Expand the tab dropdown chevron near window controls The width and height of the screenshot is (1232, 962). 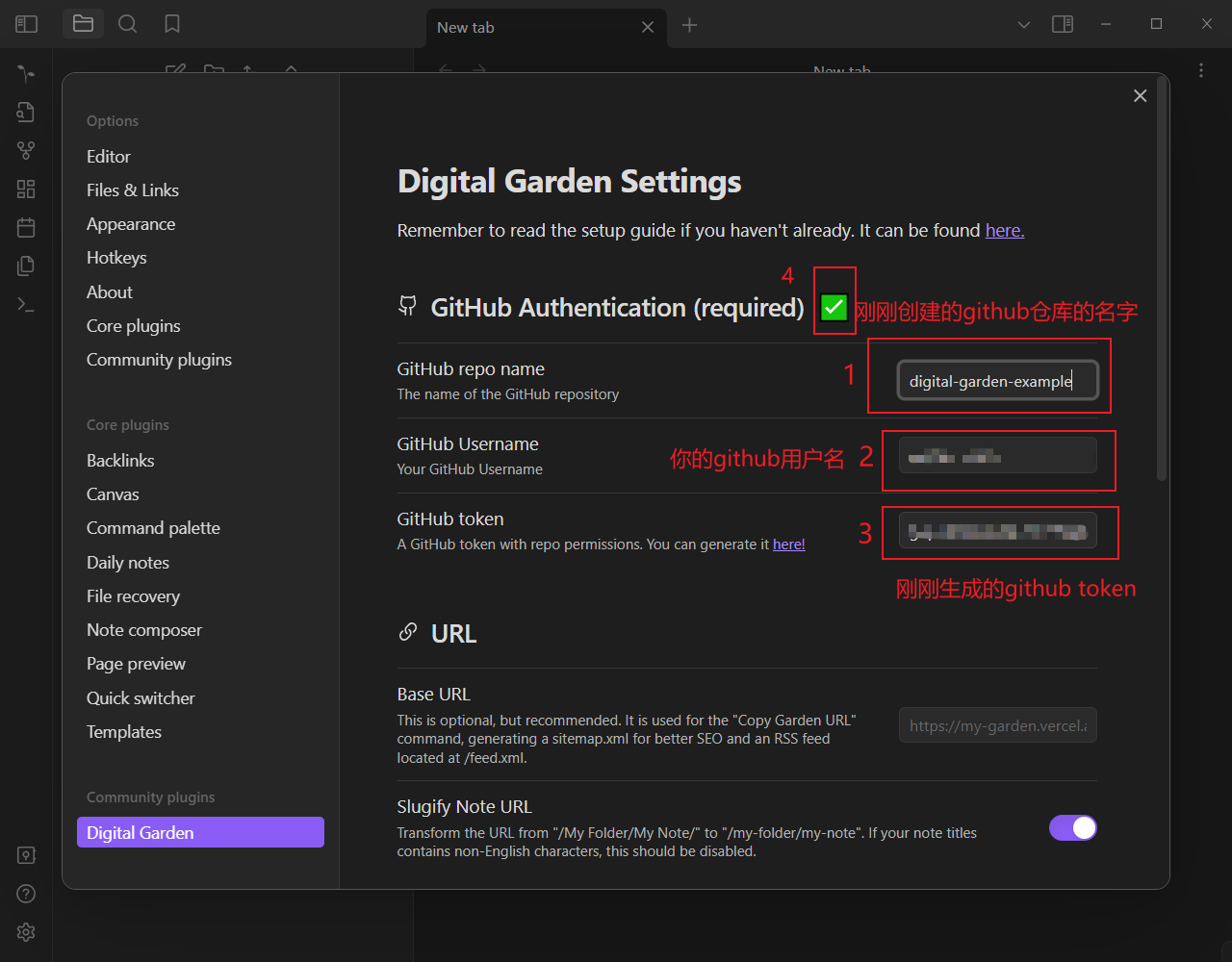click(1023, 23)
